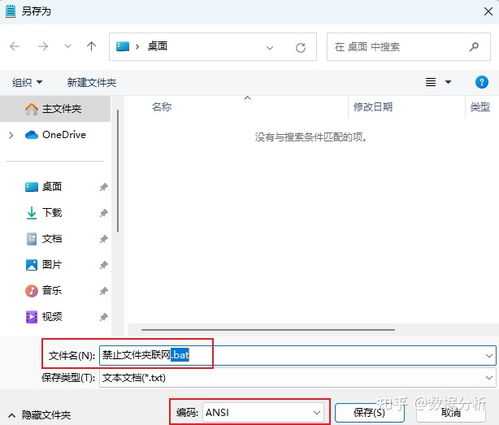499x425 pixels.
Task: Unpin 桌面 with its pin icon
Action: (x=104, y=187)
